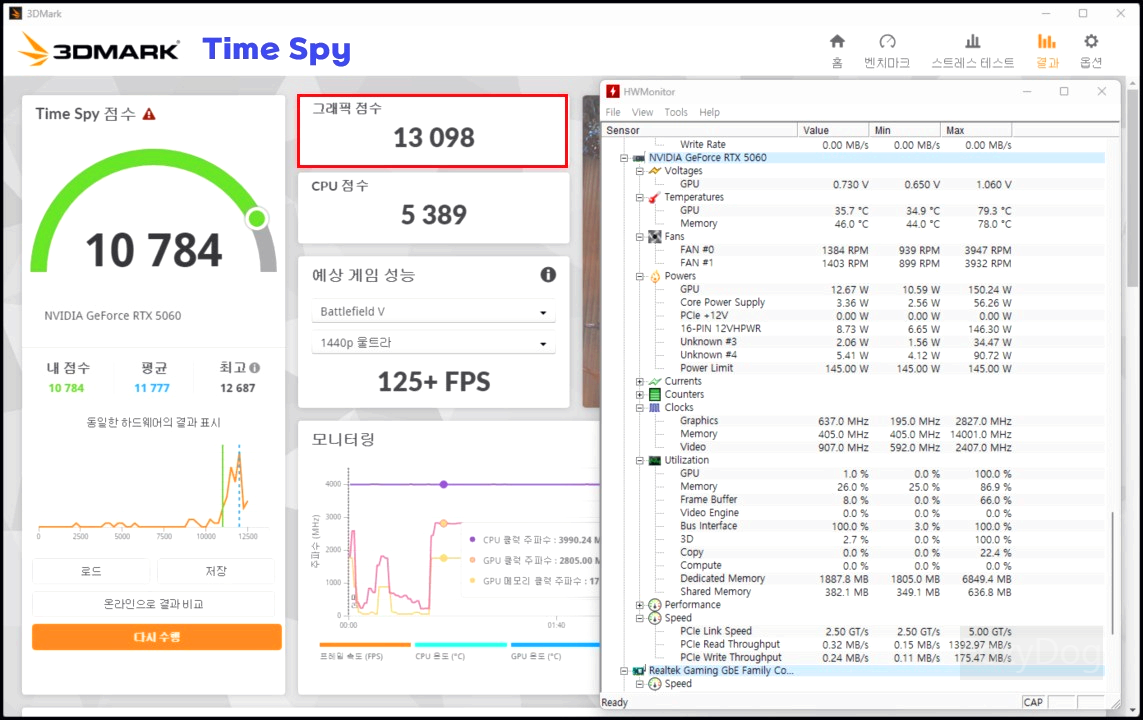
Task: Expand the Currents tree node
Action: click(x=639, y=381)
